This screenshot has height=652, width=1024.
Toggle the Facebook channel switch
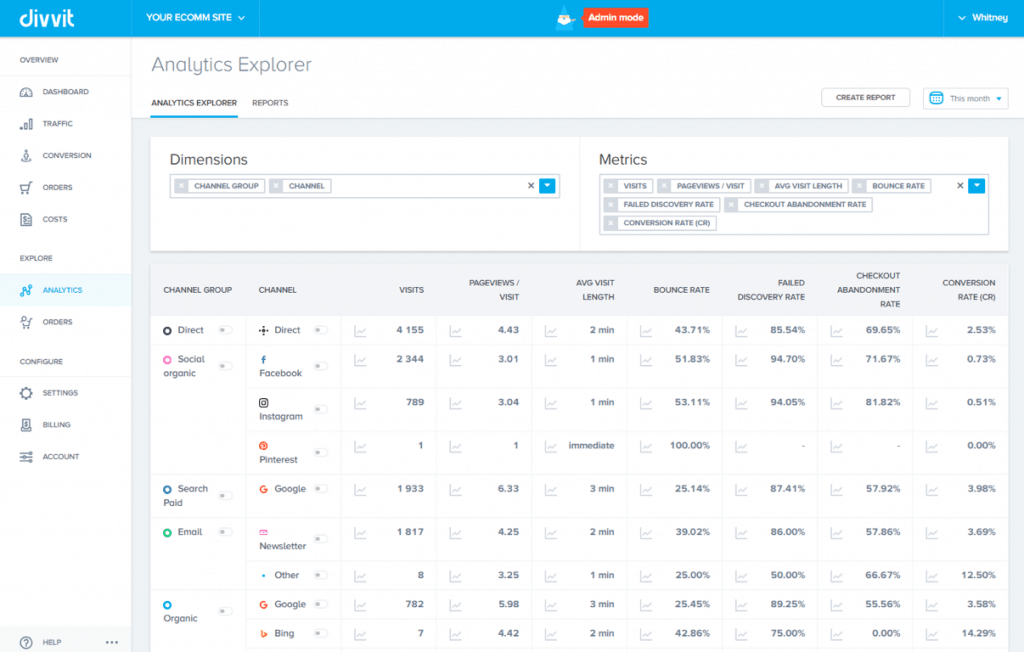pos(320,366)
